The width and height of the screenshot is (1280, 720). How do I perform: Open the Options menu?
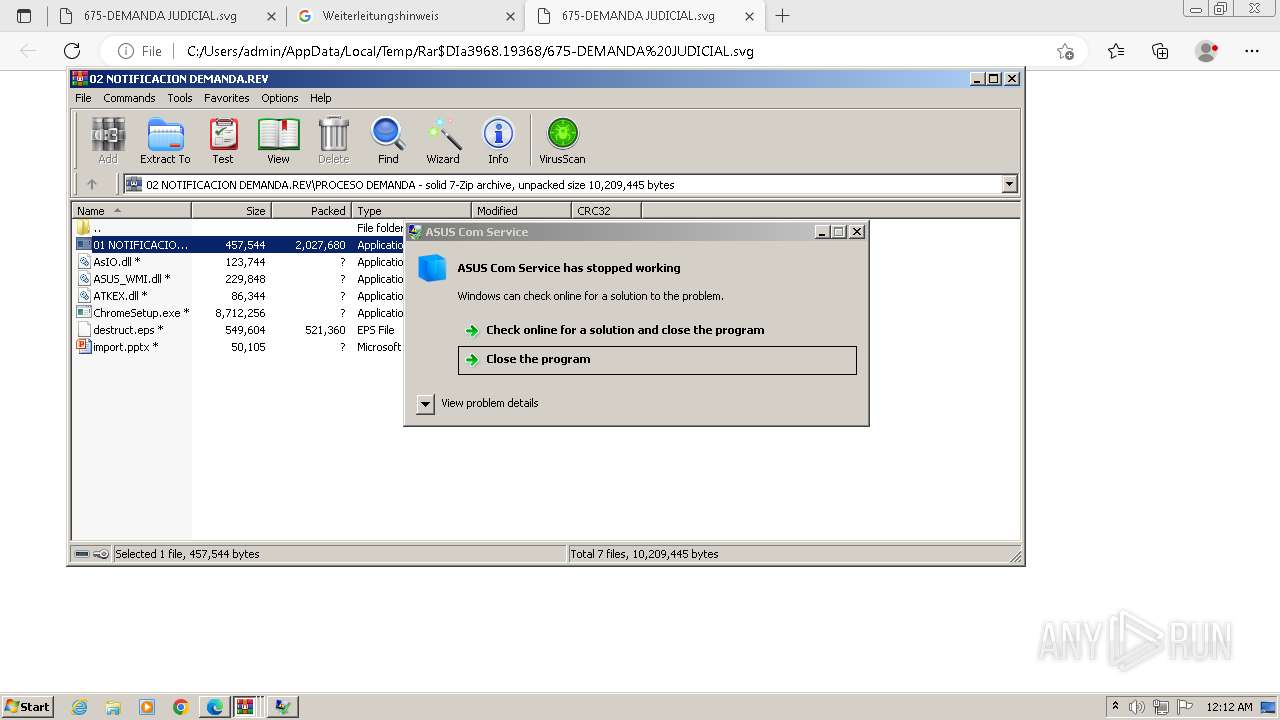pos(280,98)
